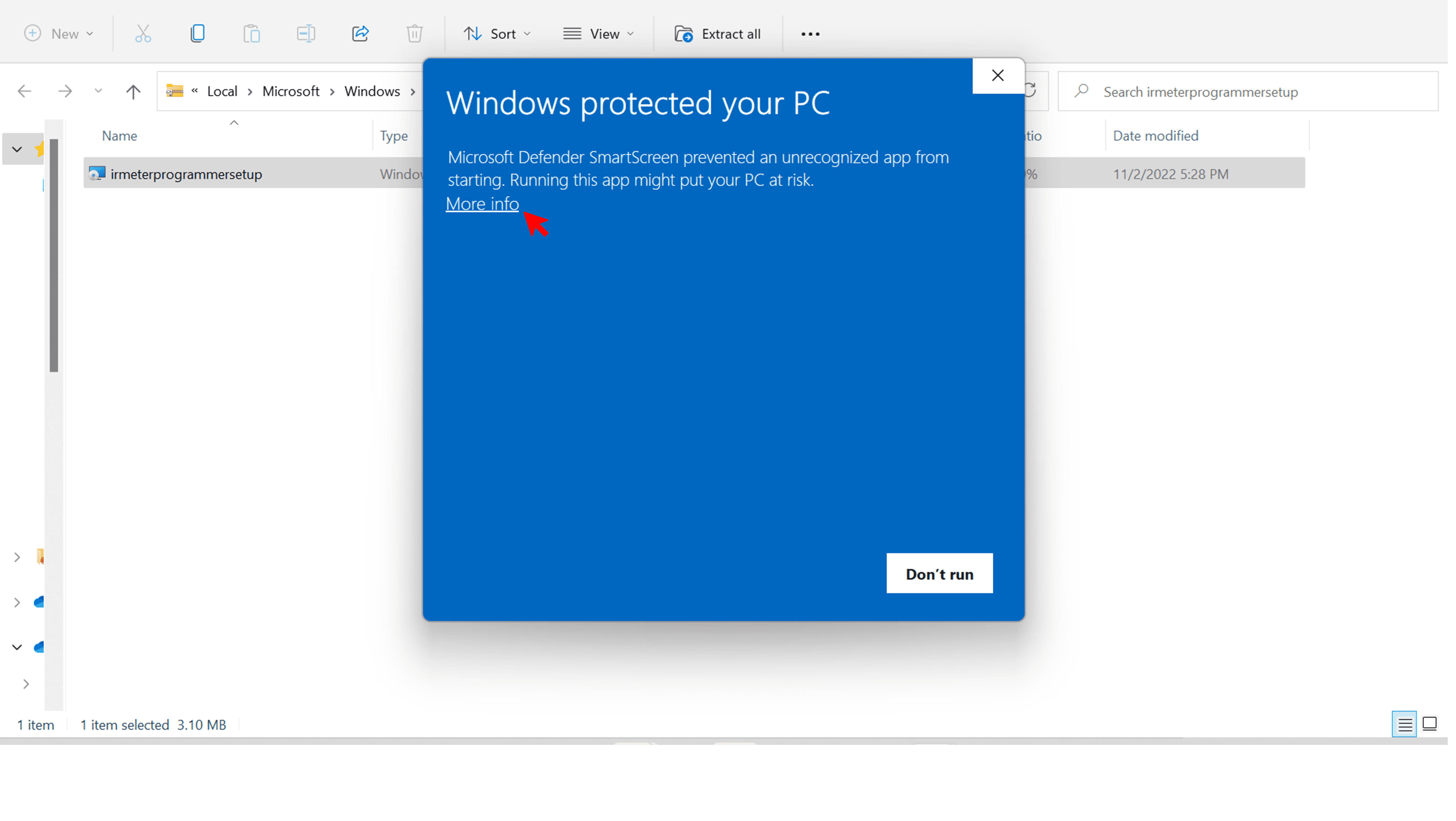
Task: Open the recent locations chevron
Action: coord(98,91)
